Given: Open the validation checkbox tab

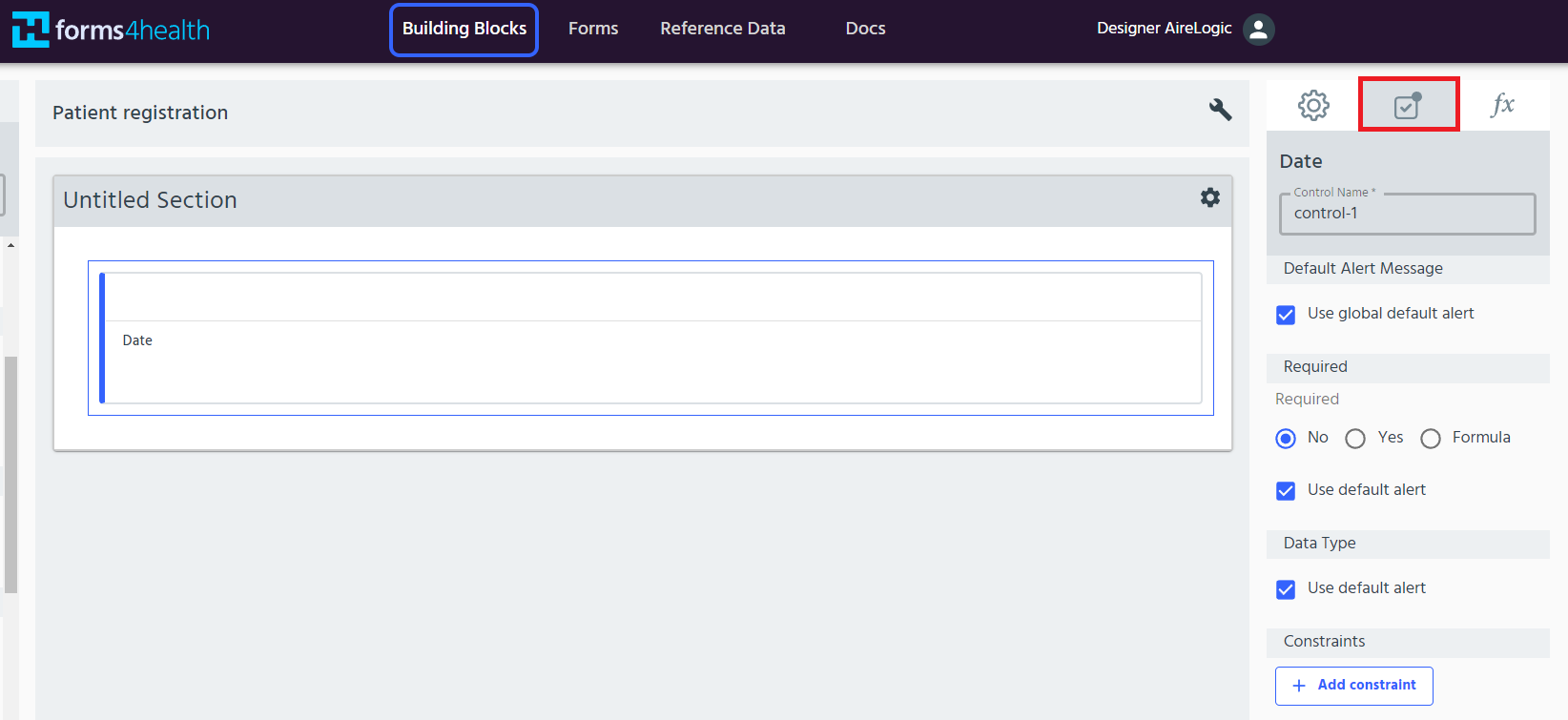Looking at the screenshot, I should tap(1408, 105).
